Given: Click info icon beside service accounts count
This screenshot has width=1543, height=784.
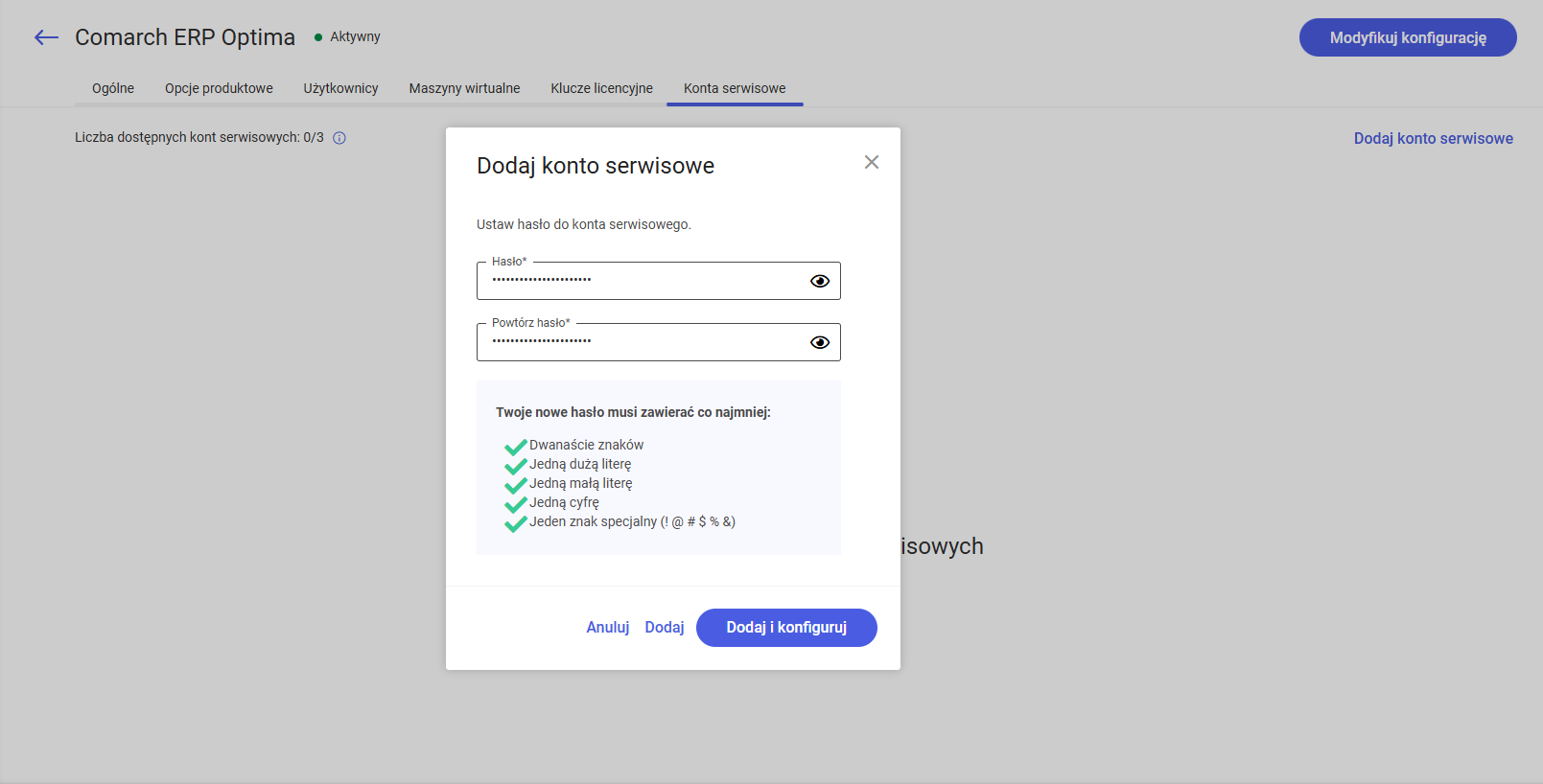Looking at the screenshot, I should pyautogui.click(x=339, y=138).
